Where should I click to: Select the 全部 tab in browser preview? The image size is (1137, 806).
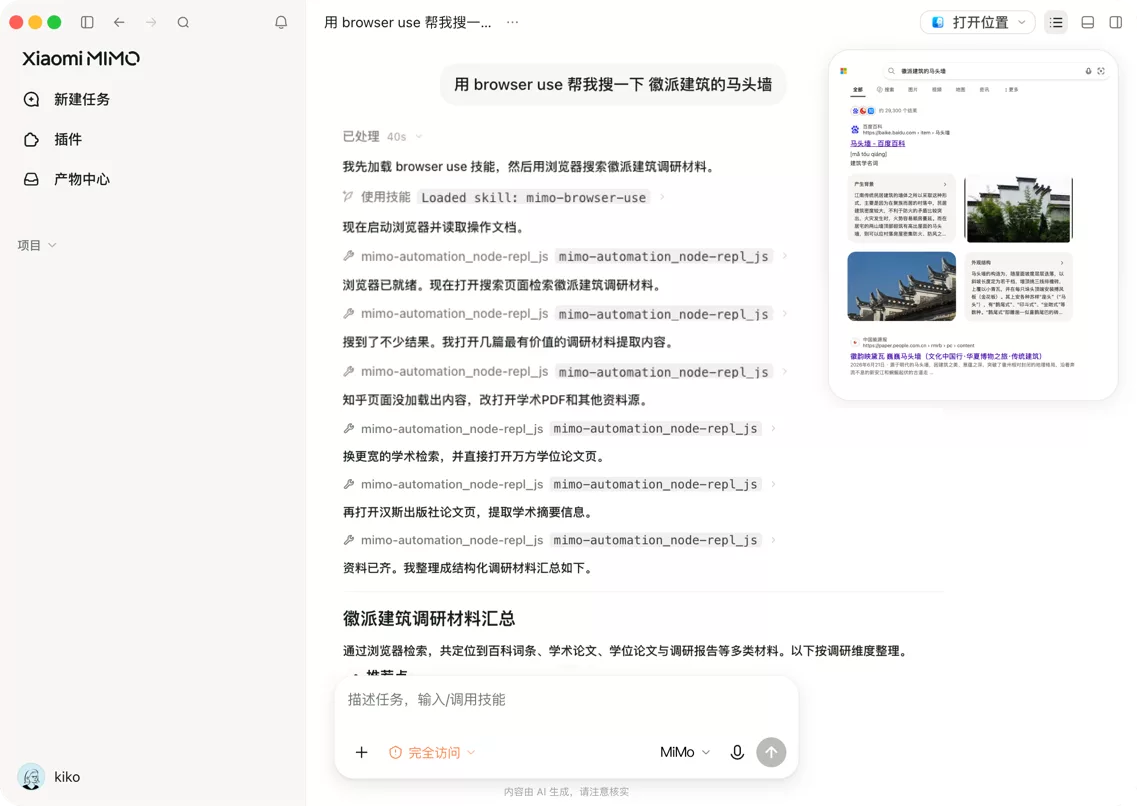[x=858, y=90]
